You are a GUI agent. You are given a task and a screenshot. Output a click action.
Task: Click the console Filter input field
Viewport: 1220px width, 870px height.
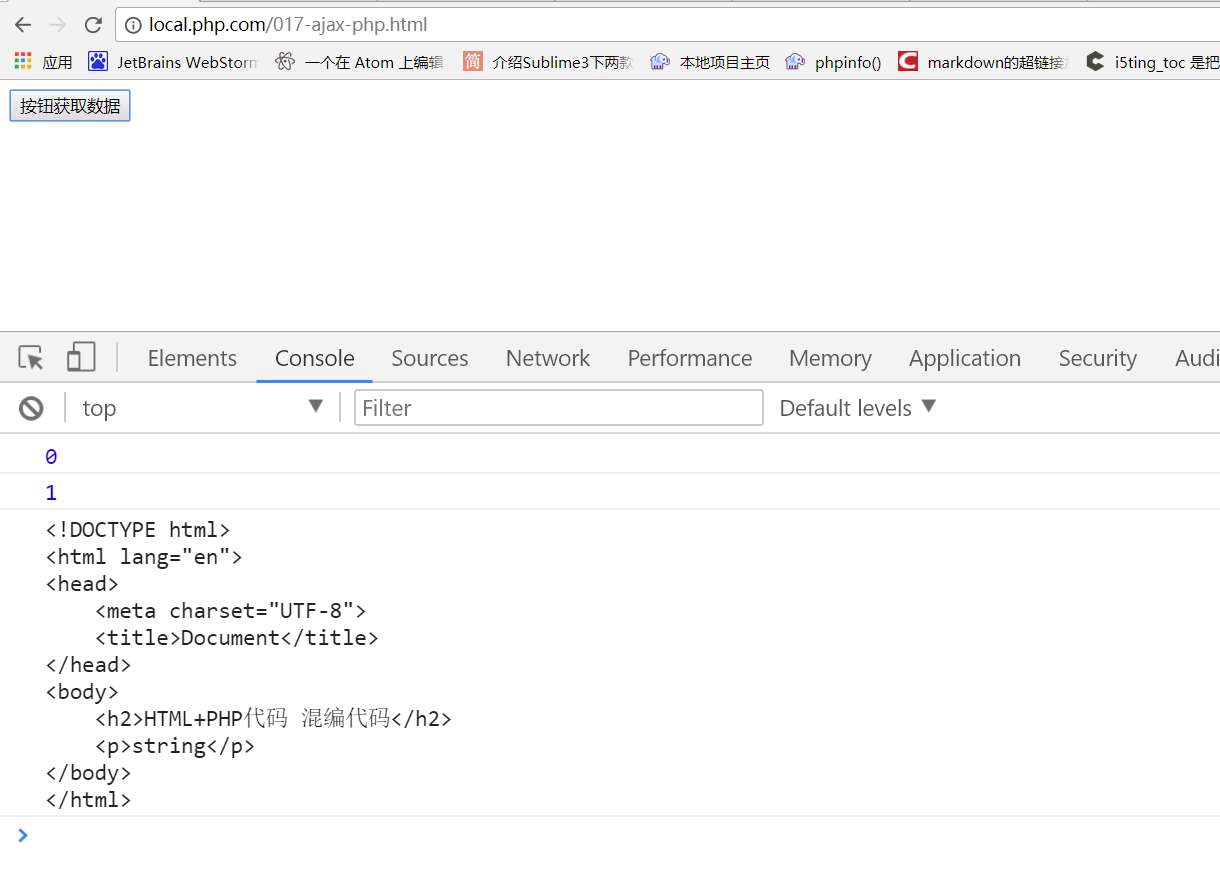[x=558, y=408]
